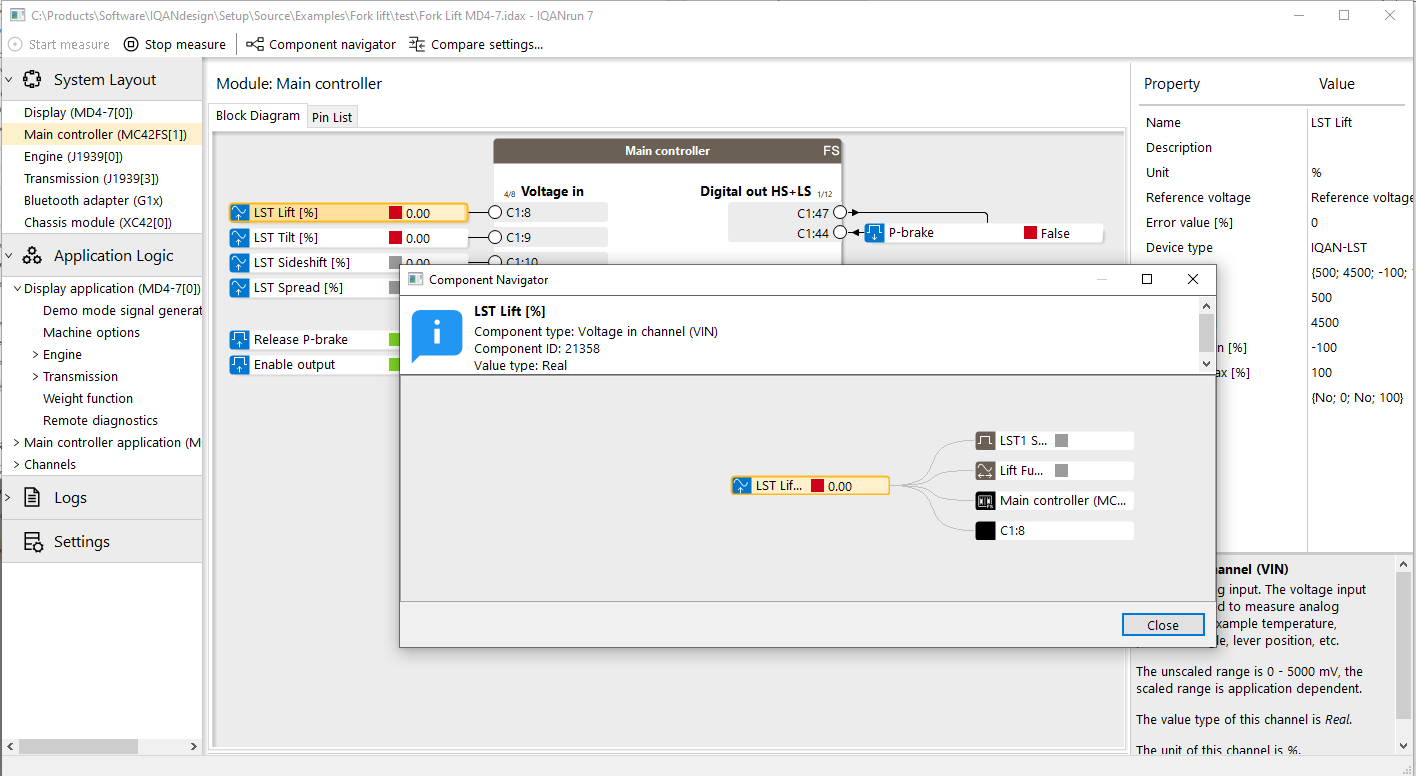Click Main controller module node icon
The height and width of the screenshot is (776, 1416).
(x=985, y=501)
